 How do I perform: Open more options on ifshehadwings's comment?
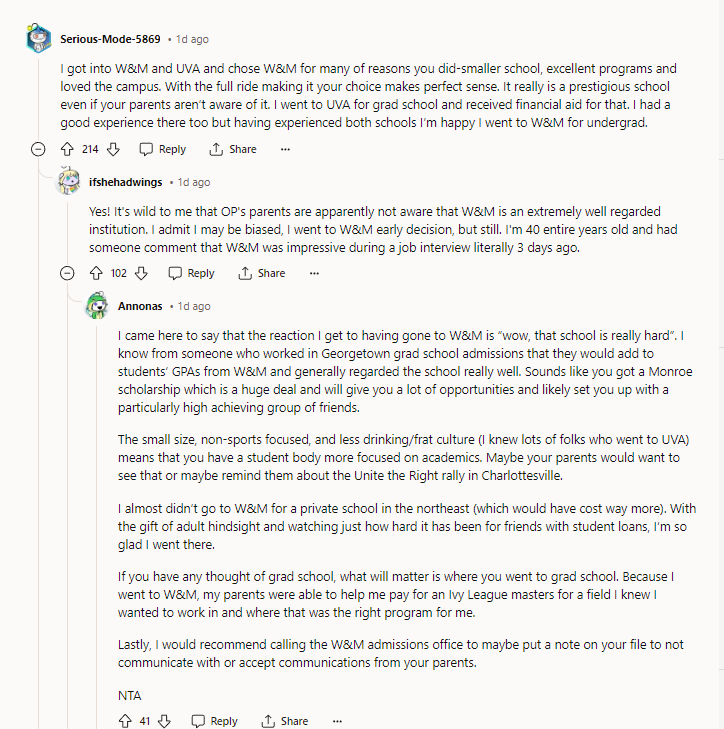[314, 273]
